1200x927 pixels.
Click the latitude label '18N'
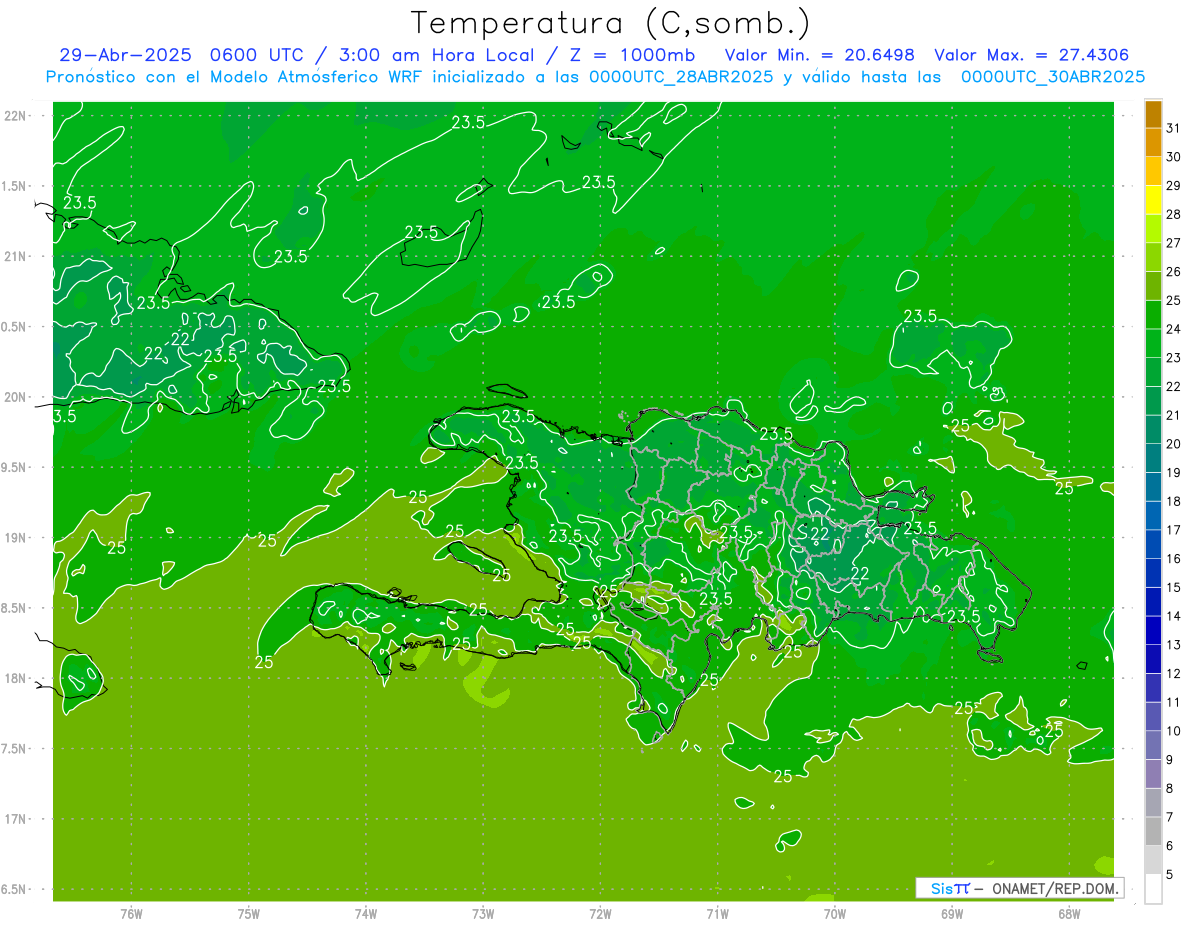click(16, 678)
